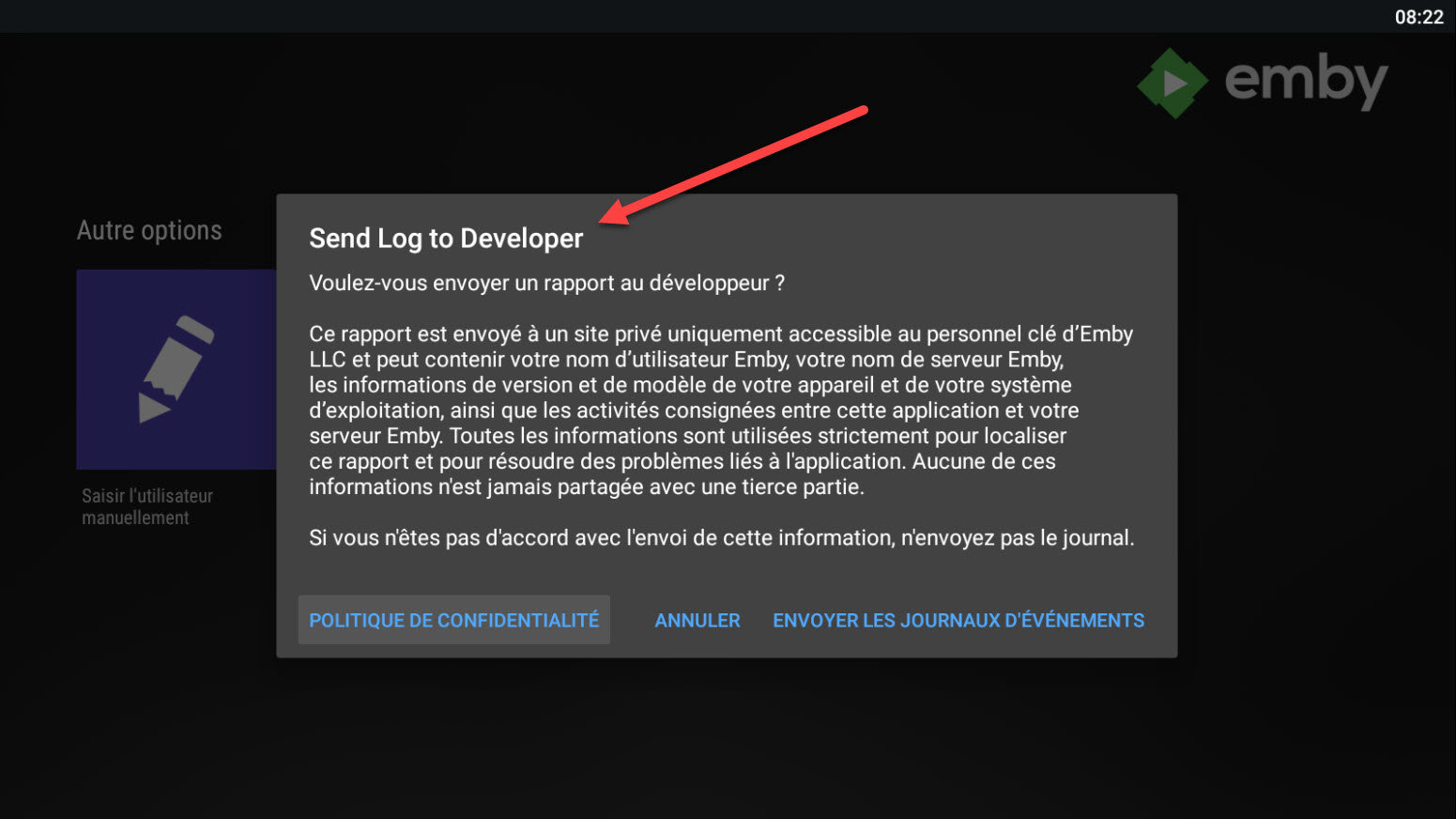
Task: Click the "Voulez-vous envoyer un rapport" question text
Action: tap(546, 283)
